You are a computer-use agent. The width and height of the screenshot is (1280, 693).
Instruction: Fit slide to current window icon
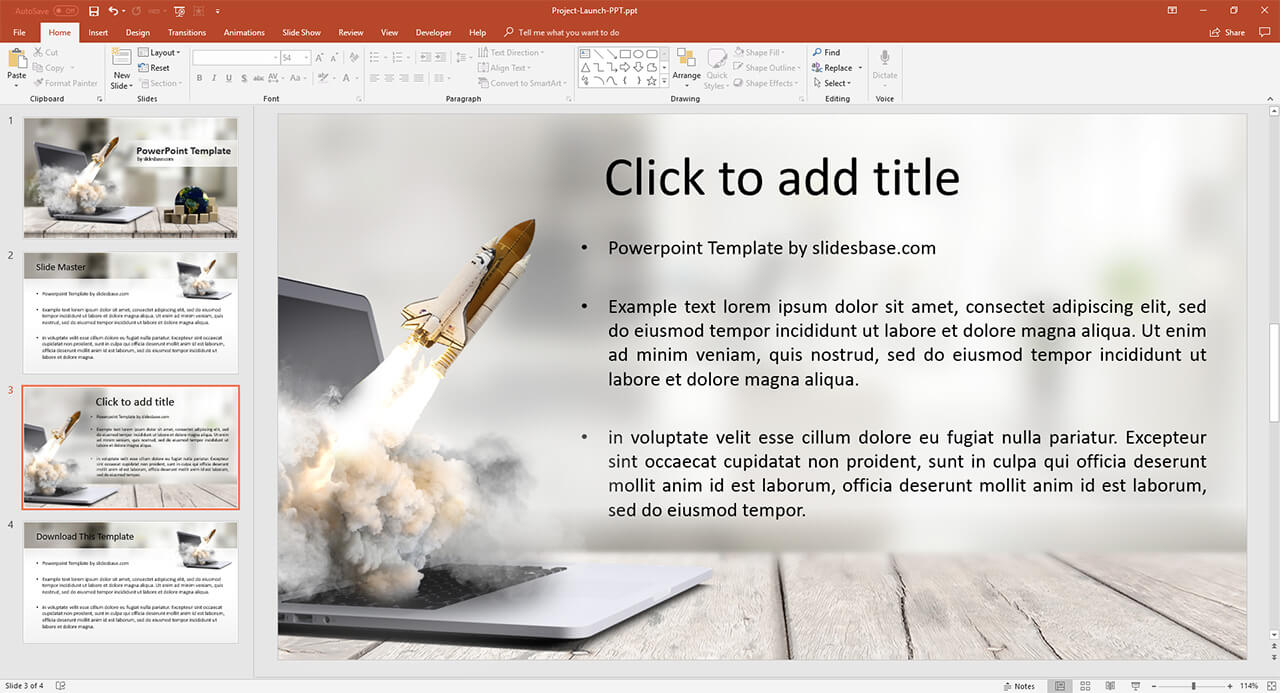coord(1270,686)
